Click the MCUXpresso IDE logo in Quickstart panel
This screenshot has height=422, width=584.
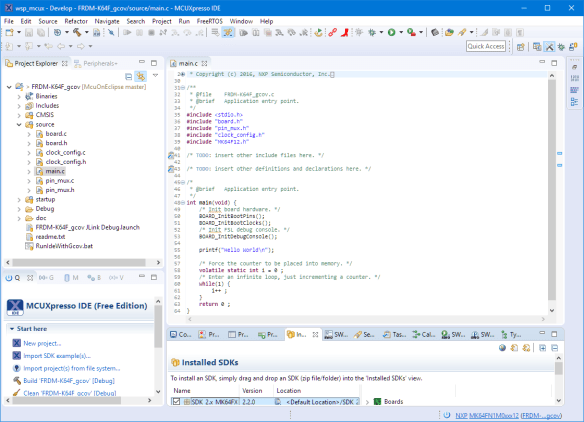click(x=15, y=307)
